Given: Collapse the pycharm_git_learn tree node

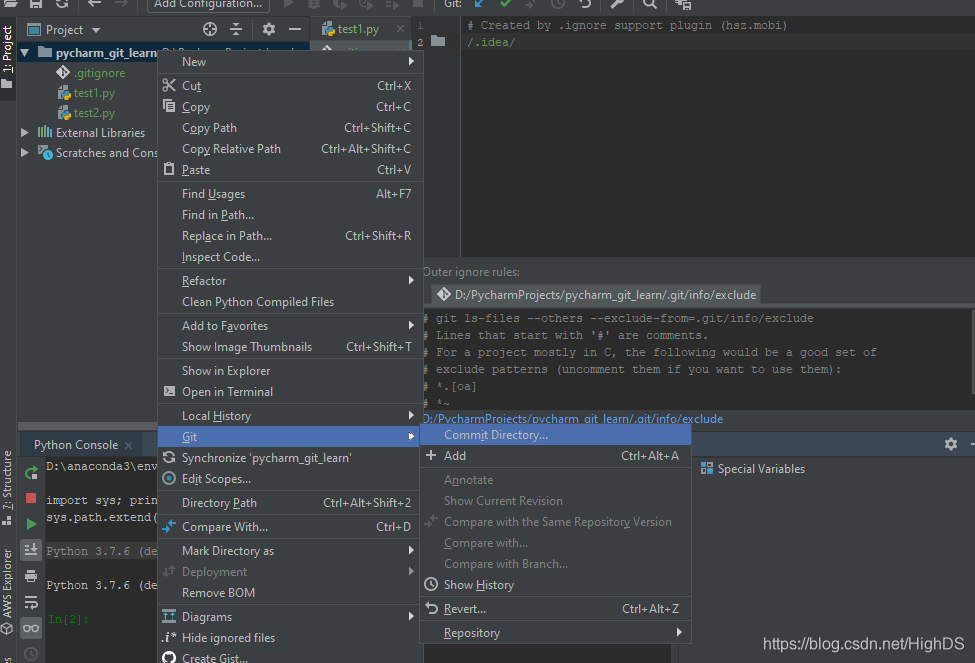Looking at the screenshot, I should (25, 53).
